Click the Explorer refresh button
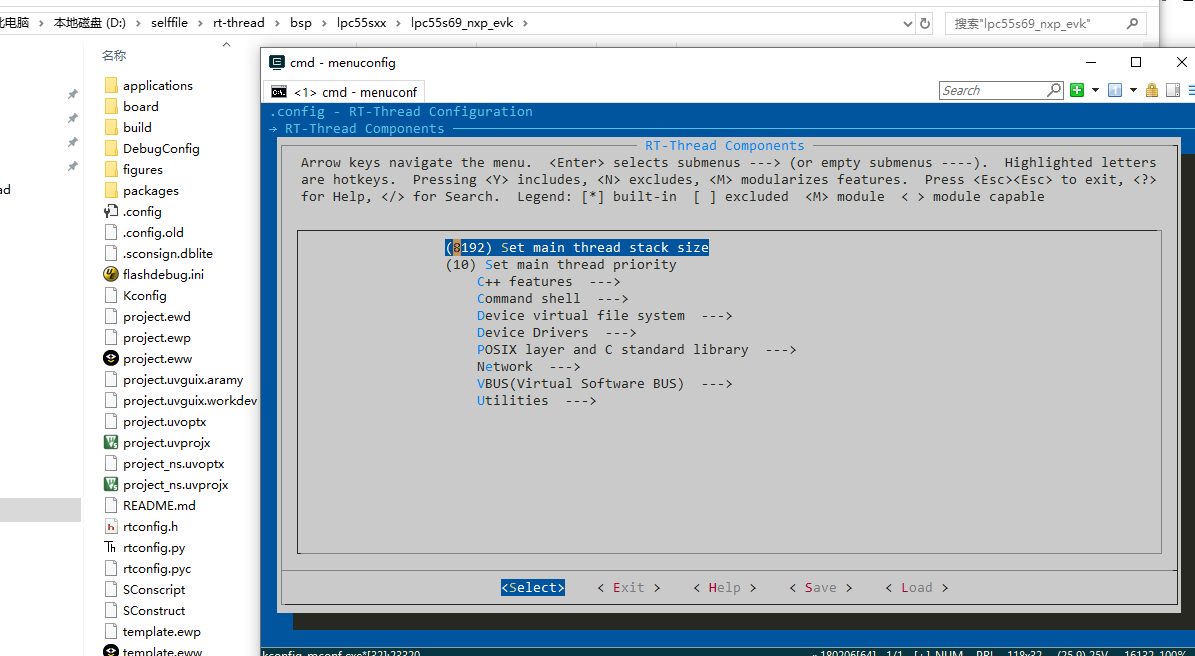This screenshot has height=656, width=1195. pyautogui.click(x=924, y=24)
